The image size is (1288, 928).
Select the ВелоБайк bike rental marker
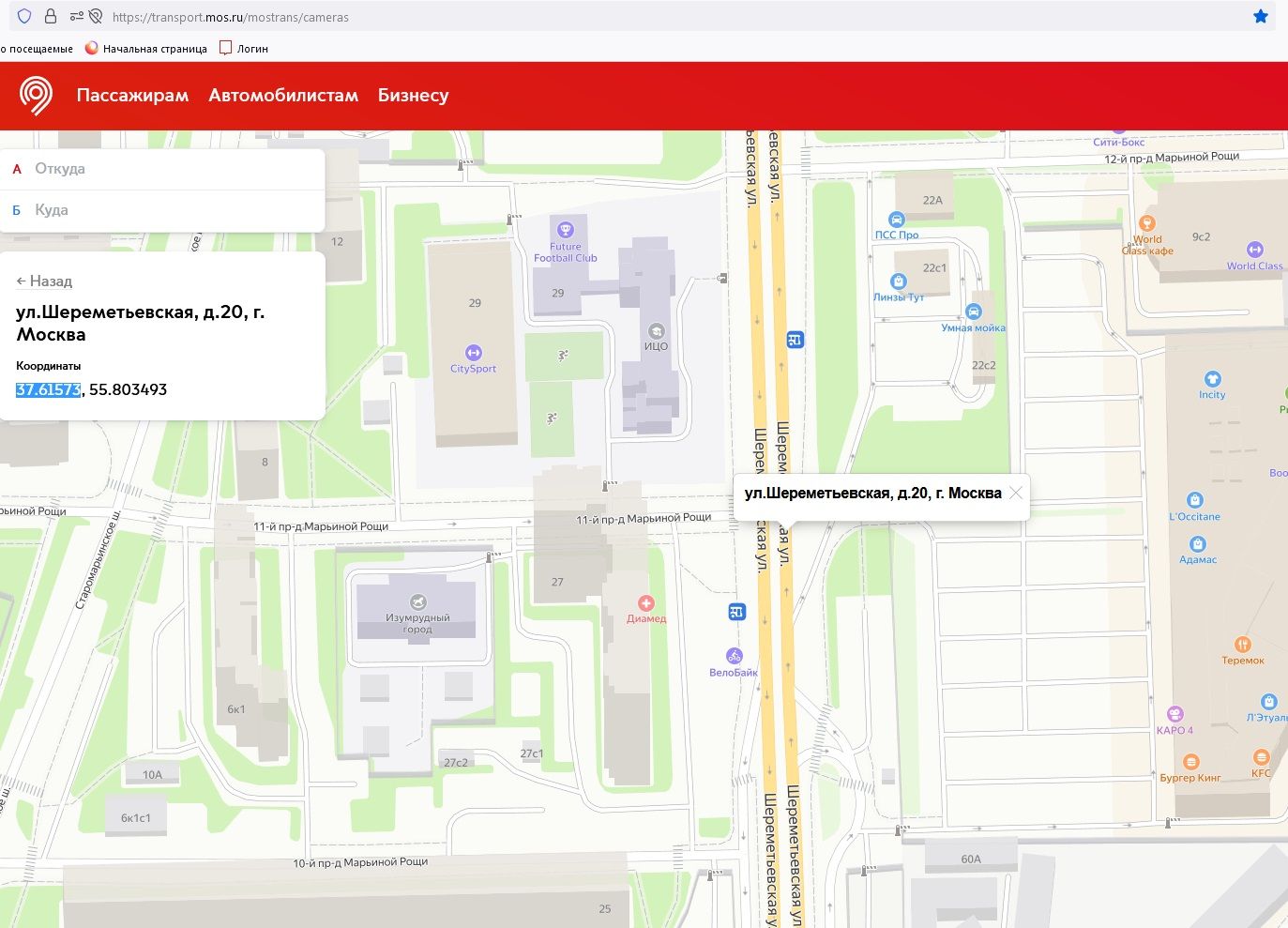click(734, 656)
